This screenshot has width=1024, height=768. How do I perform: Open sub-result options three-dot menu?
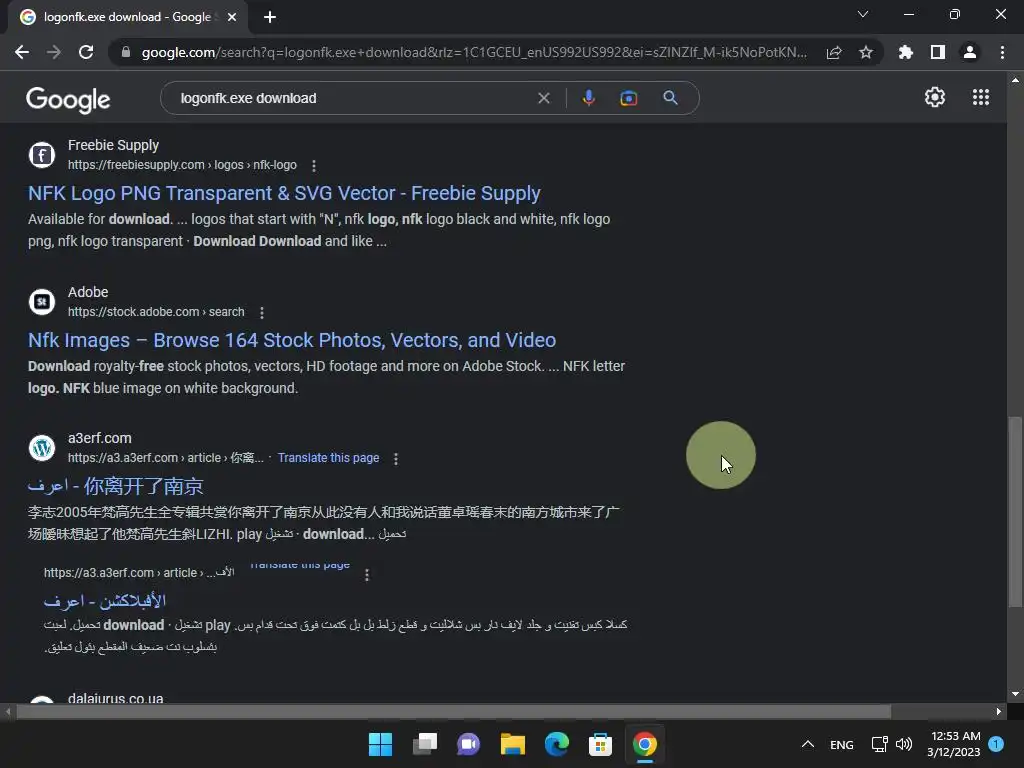pyautogui.click(x=367, y=575)
